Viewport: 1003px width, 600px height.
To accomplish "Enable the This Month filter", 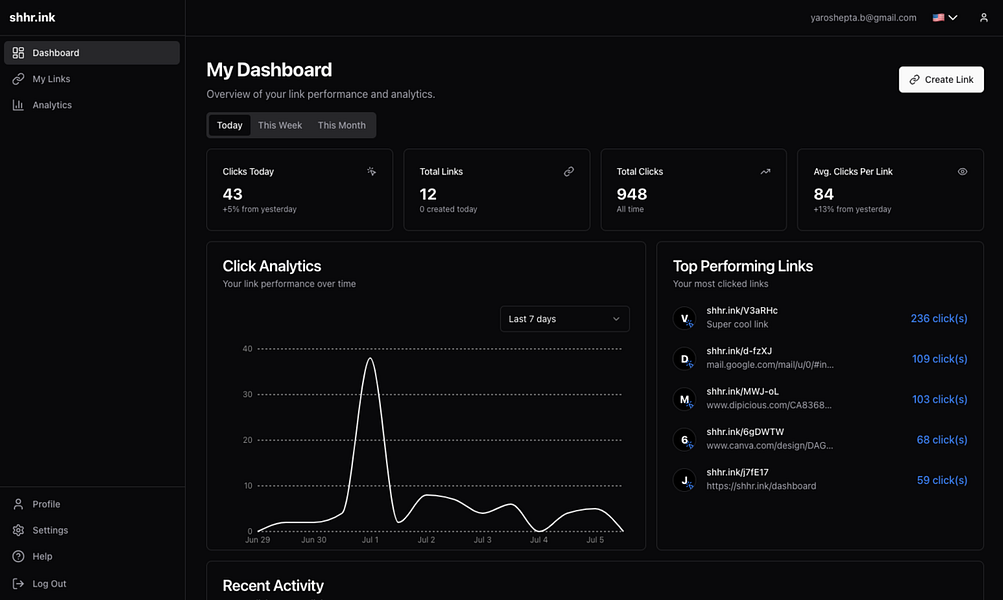I will coord(341,125).
